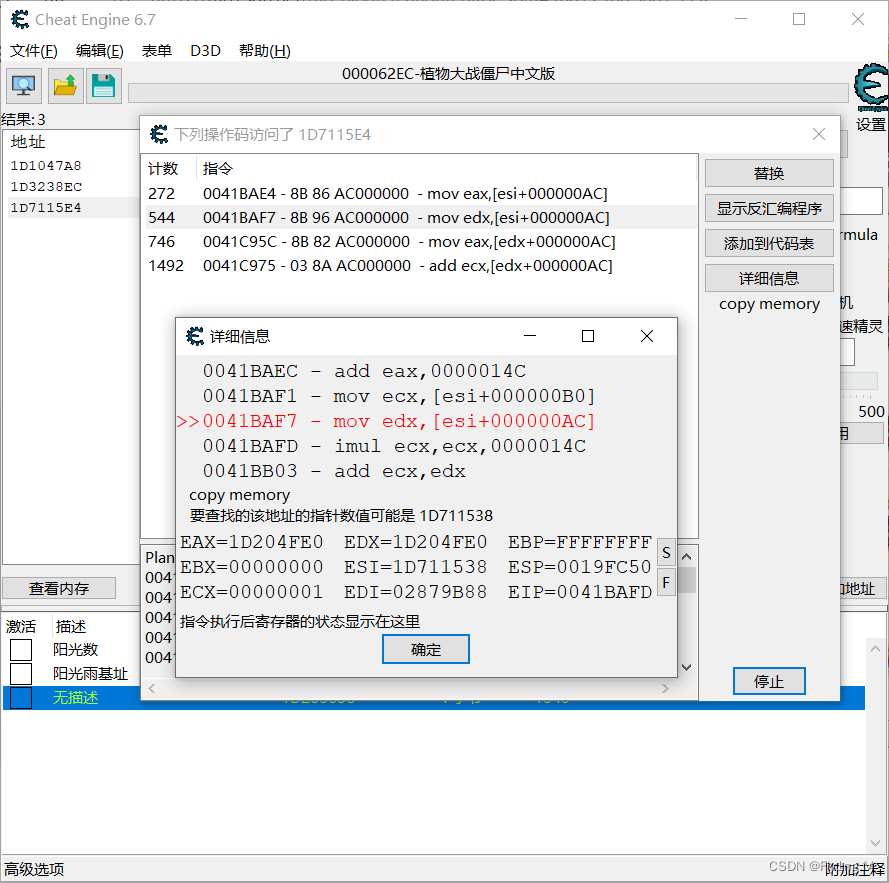
Task: Select the 0041BAF1 mov ecx disassembly line
Action: pyautogui.click(x=399, y=396)
